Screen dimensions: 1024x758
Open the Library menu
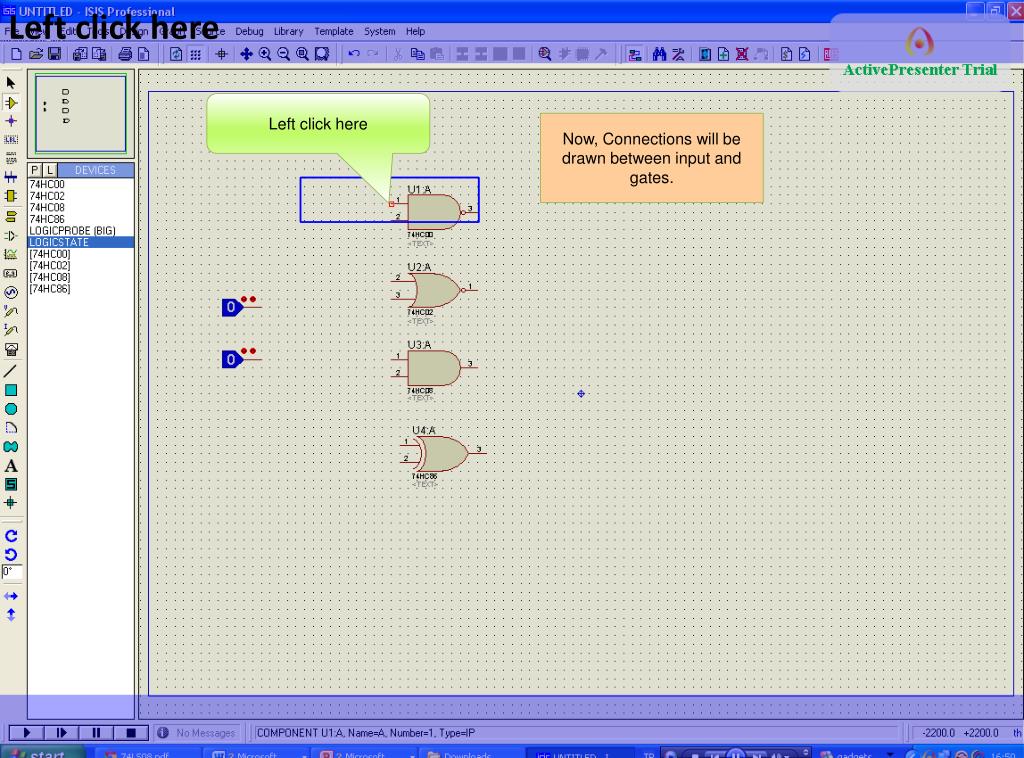tap(289, 31)
